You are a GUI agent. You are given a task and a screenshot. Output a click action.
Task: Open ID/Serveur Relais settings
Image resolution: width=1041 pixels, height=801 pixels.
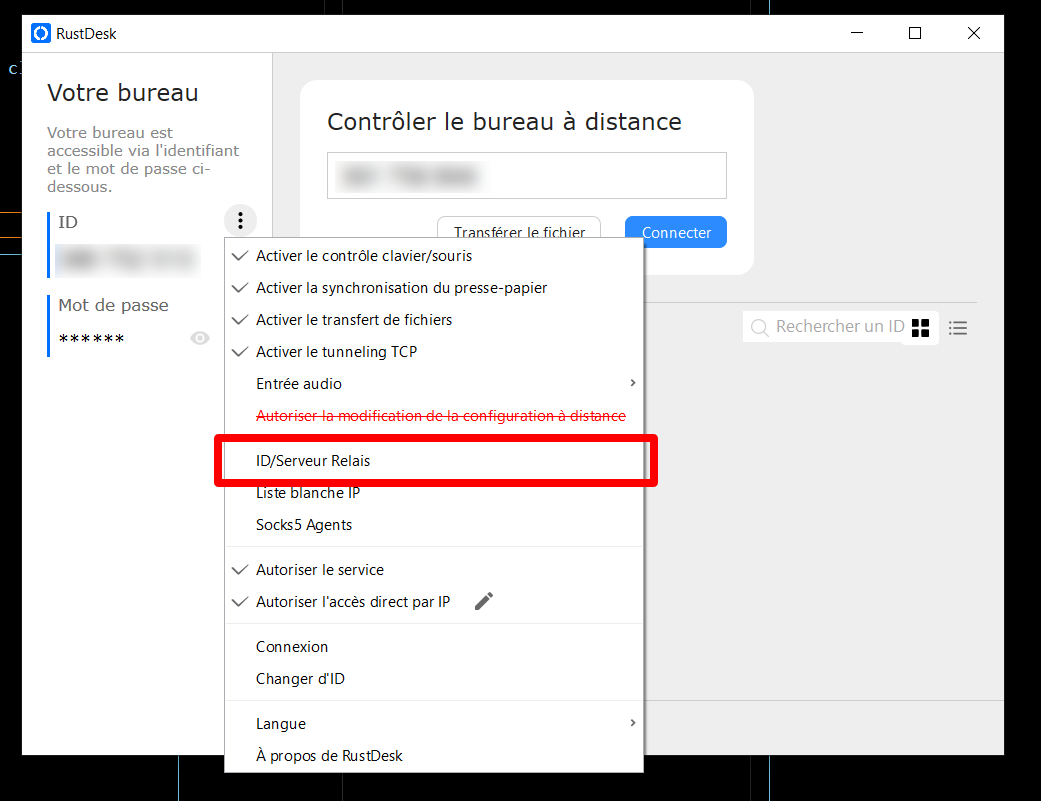click(434, 461)
